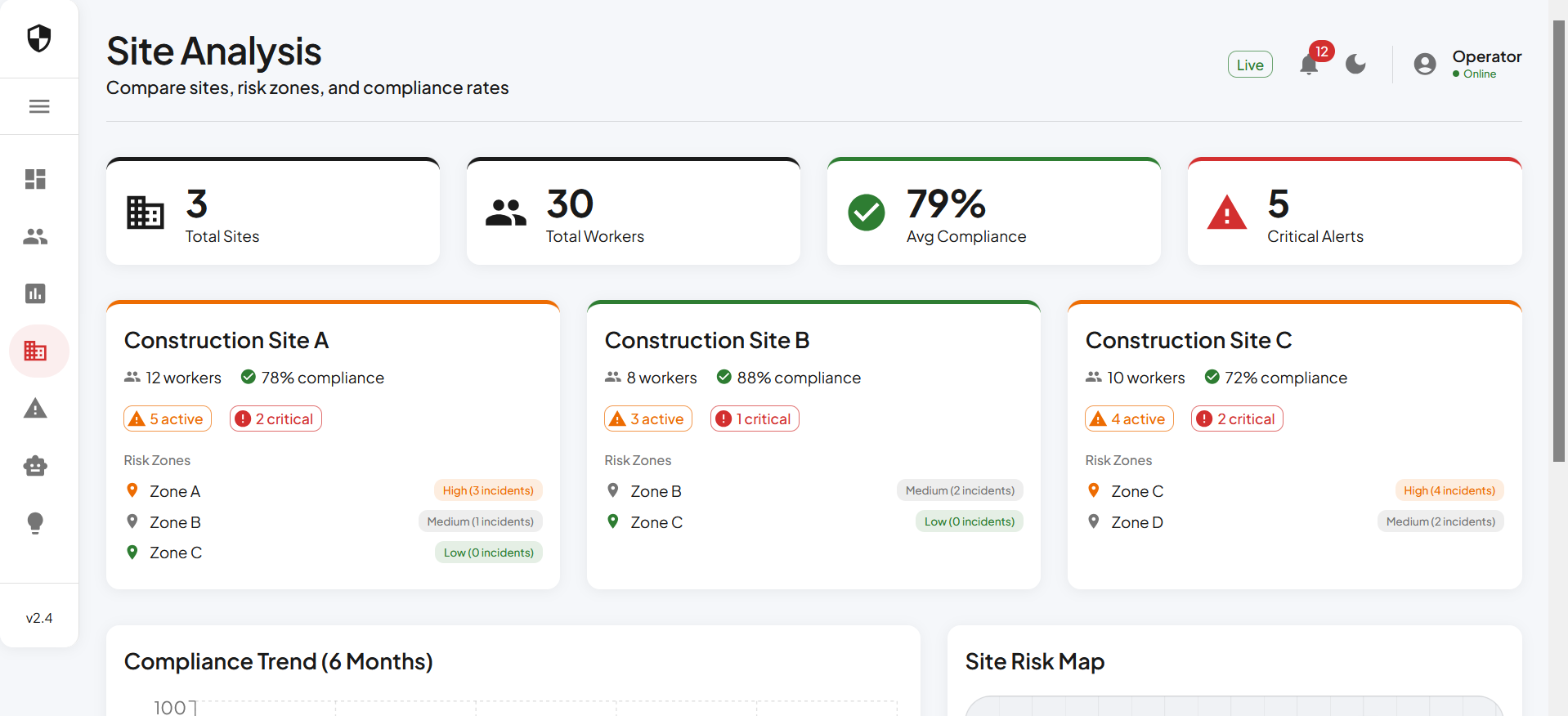Open the dashboard grid icon
Image resolution: width=1568 pixels, height=716 pixels.
tap(35, 179)
